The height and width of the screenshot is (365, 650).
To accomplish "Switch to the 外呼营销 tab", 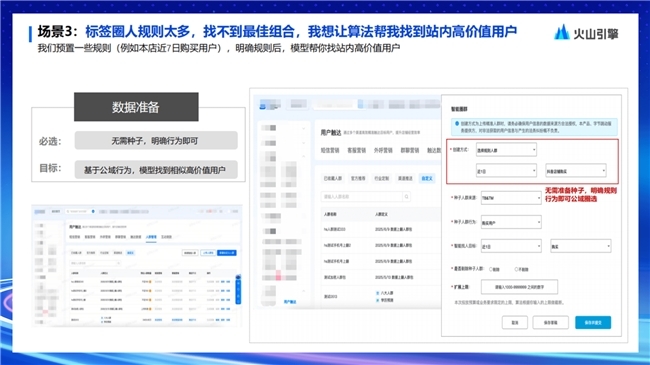I will pos(383,150).
